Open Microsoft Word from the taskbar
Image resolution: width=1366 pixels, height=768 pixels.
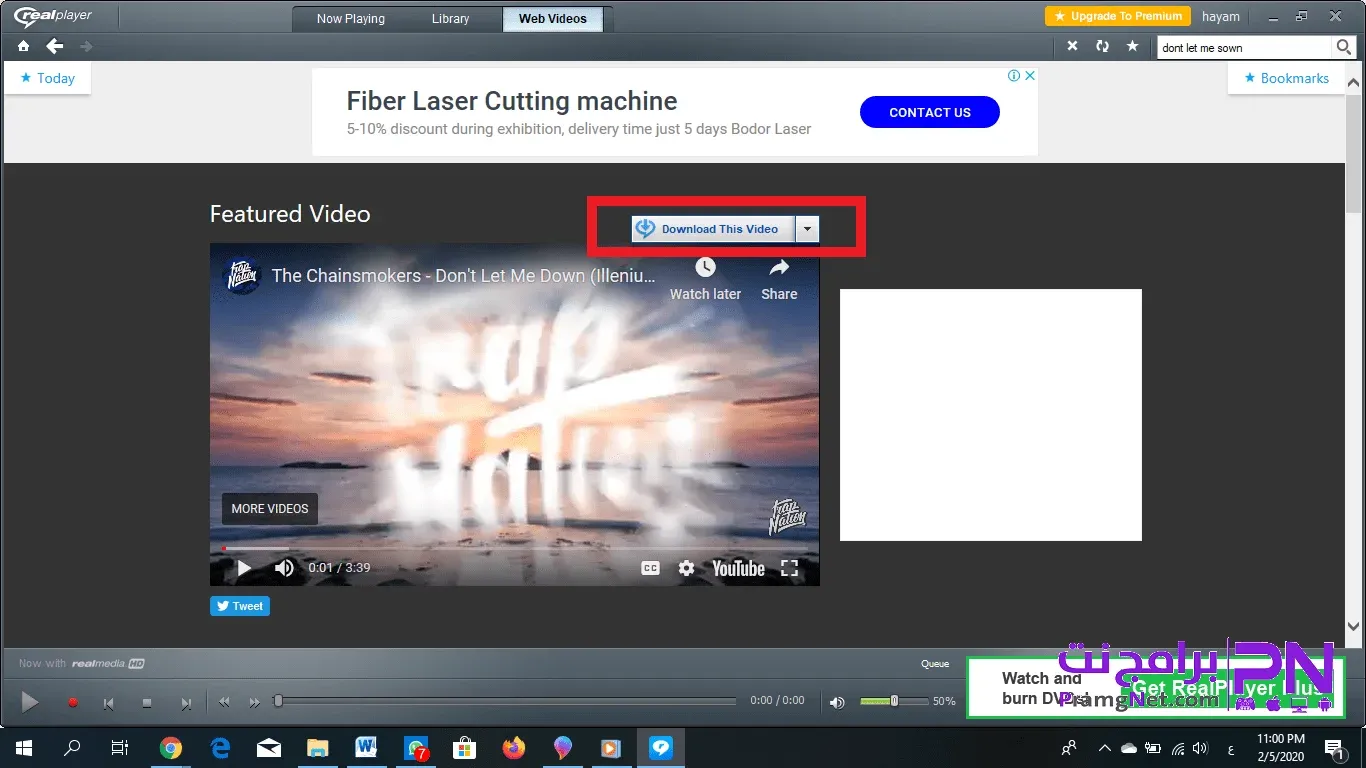pos(366,748)
